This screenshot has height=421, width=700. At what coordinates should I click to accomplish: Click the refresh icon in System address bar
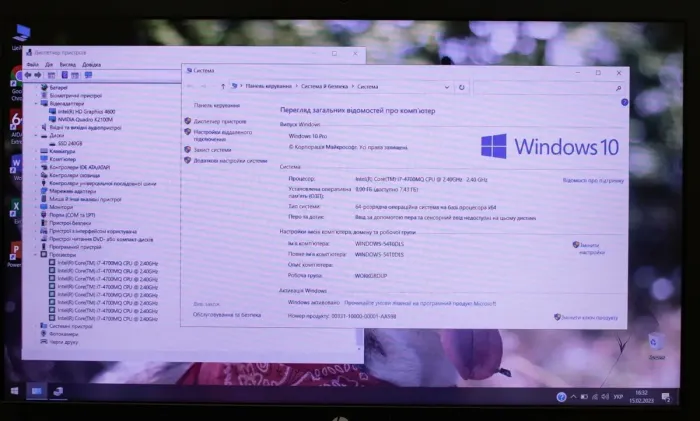(x=463, y=87)
